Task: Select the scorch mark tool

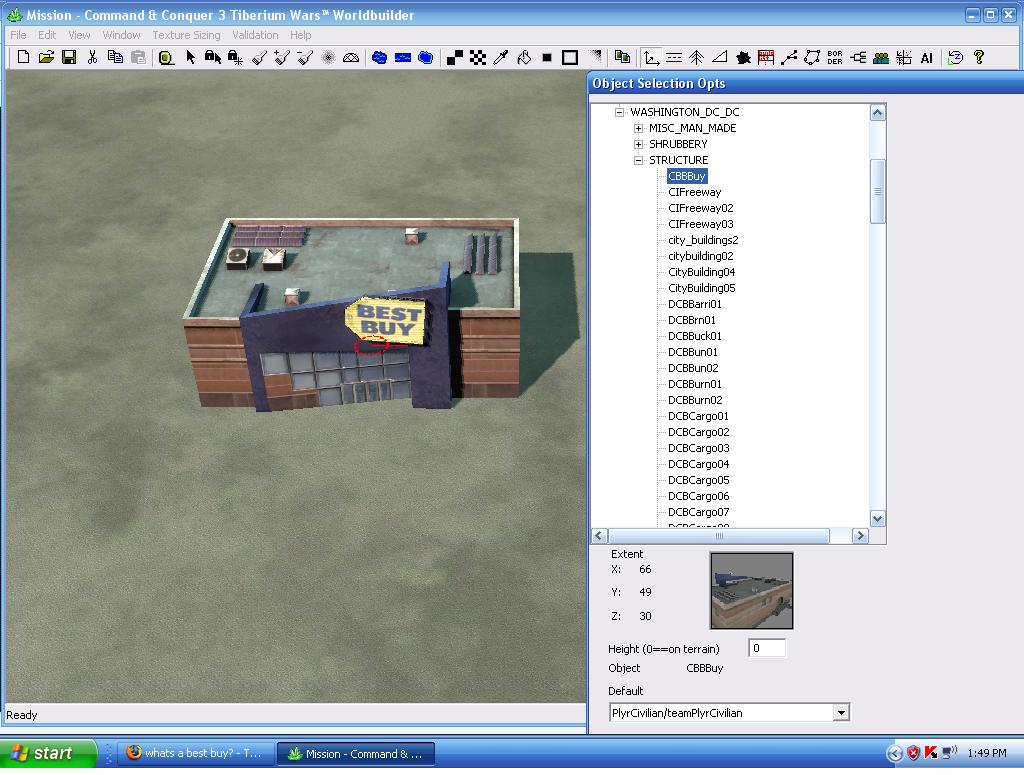Action: (743, 57)
